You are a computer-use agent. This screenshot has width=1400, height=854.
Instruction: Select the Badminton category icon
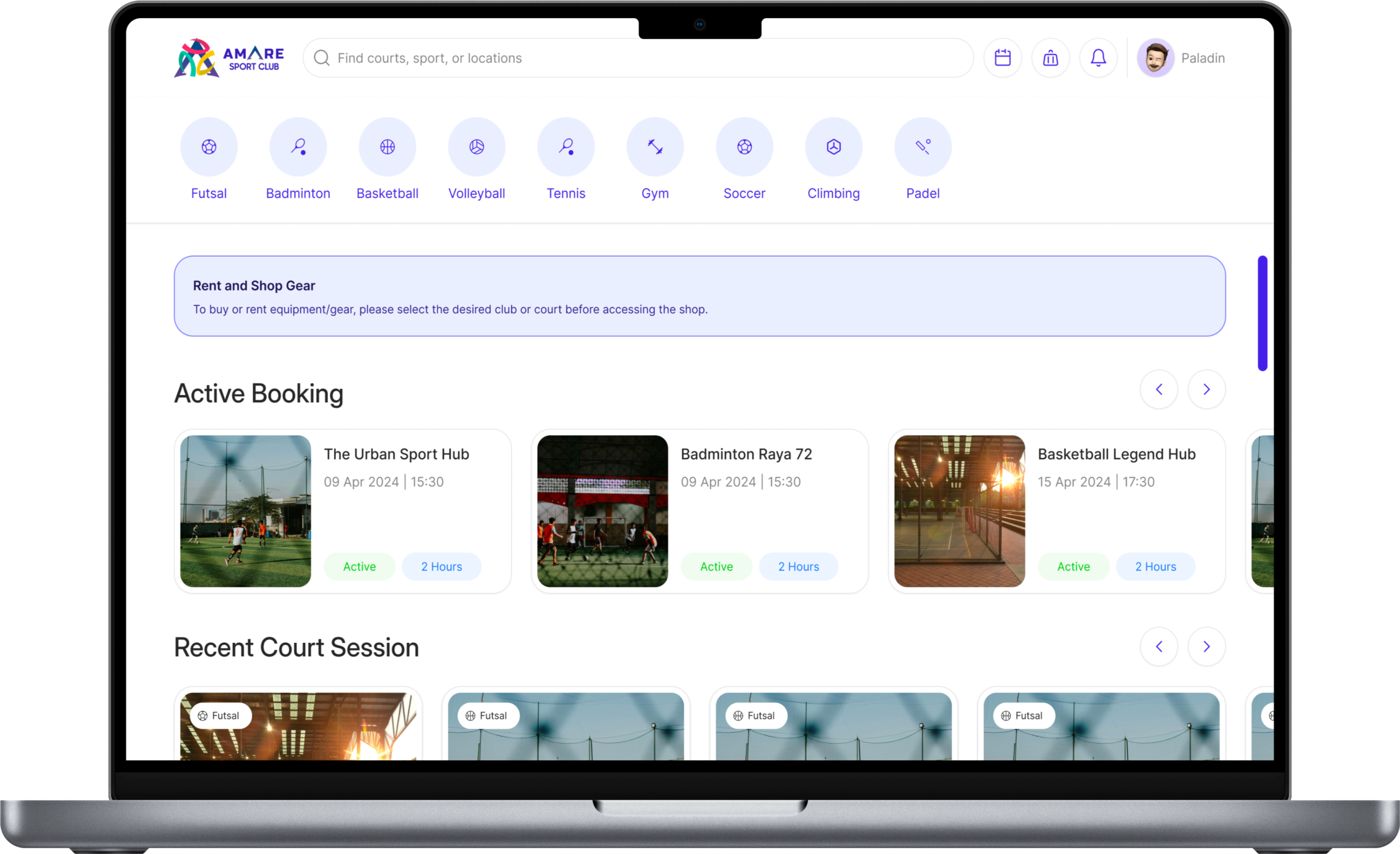coord(298,147)
